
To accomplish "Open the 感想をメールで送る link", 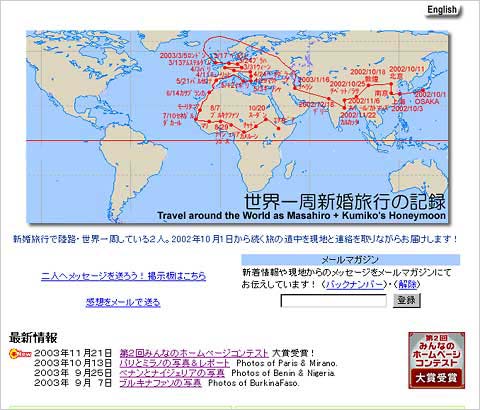I will 123,302.
